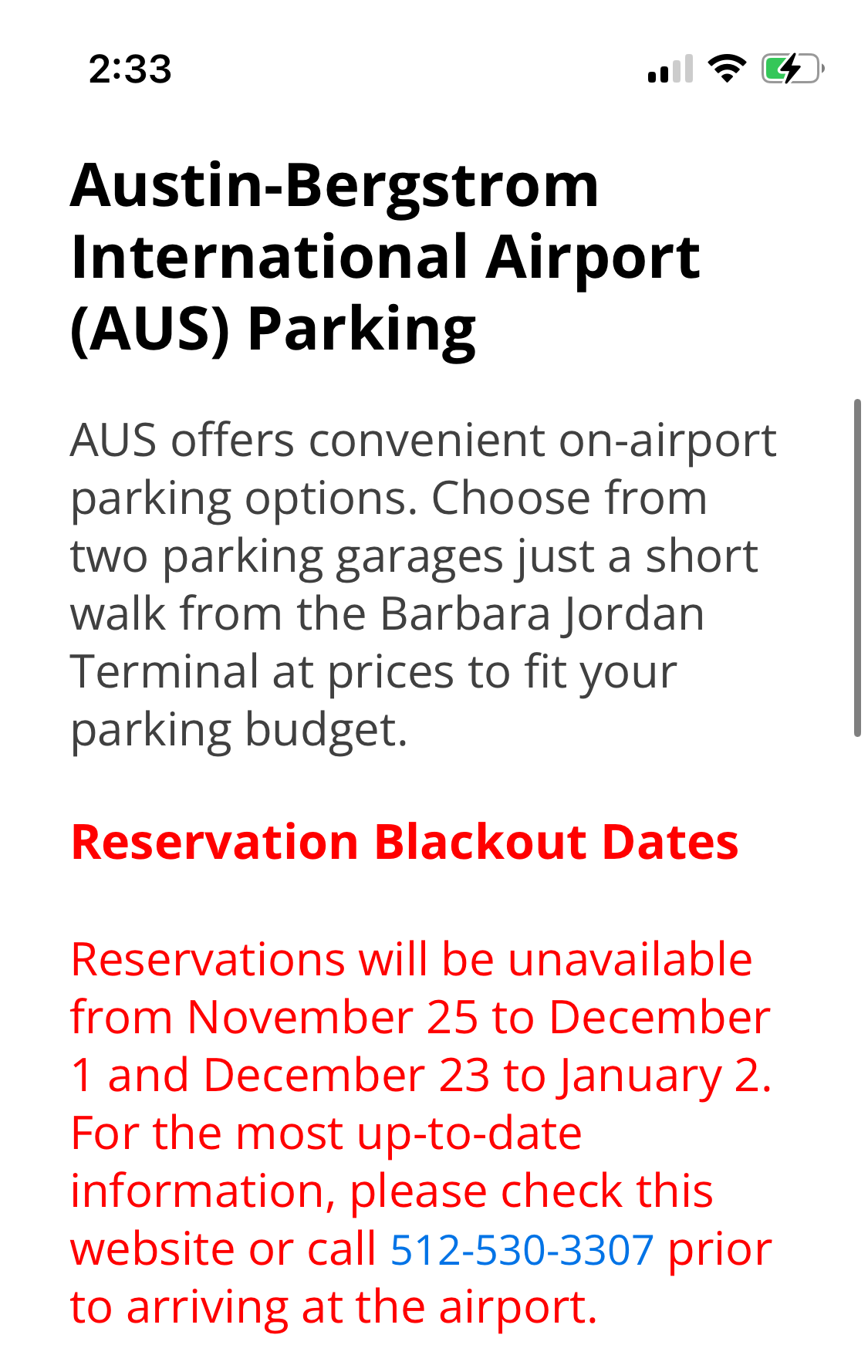Tap the "November 25" blackout date text
This screenshot has width=868, height=1372.
point(333,1018)
